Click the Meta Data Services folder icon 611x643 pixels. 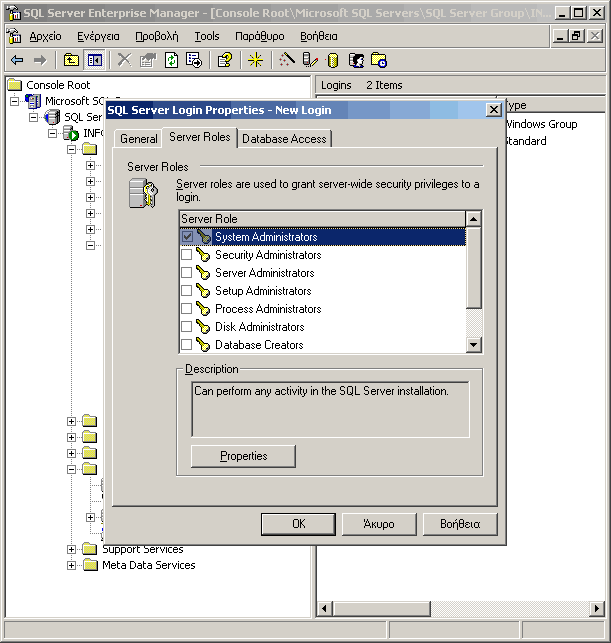coord(90,565)
